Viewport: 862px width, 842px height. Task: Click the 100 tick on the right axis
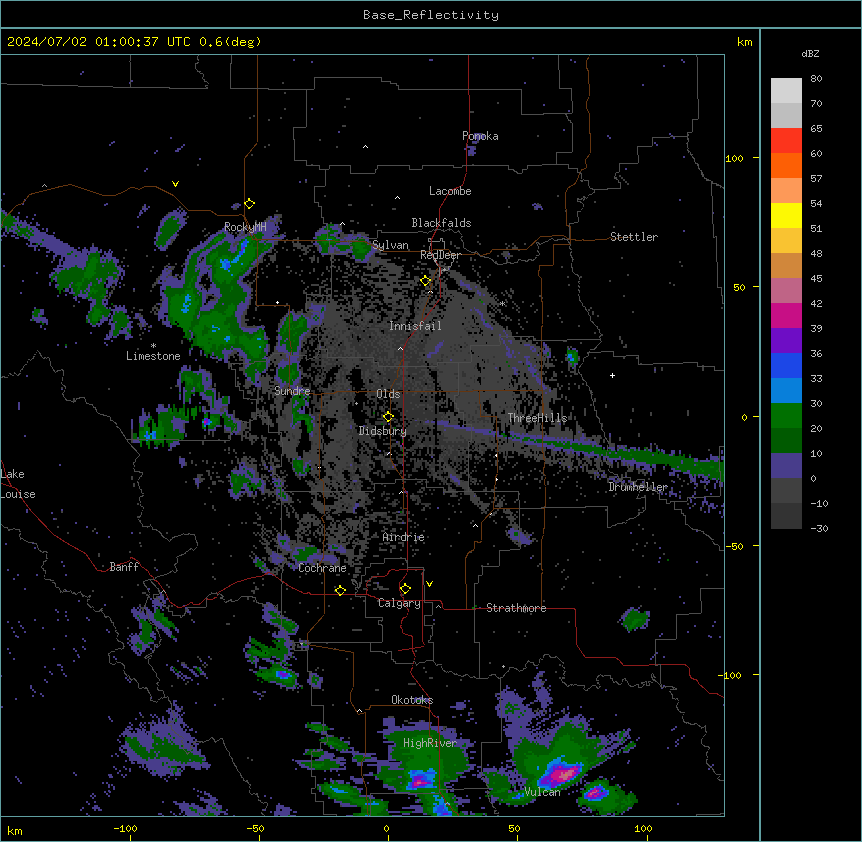734,159
